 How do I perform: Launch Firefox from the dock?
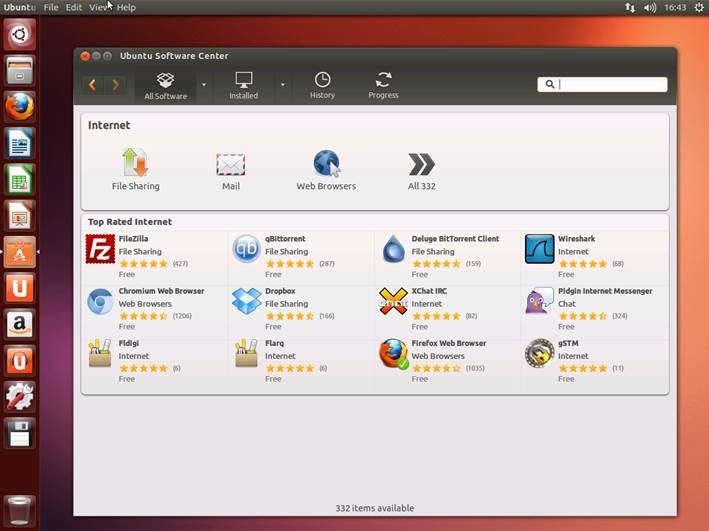click(x=19, y=107)
